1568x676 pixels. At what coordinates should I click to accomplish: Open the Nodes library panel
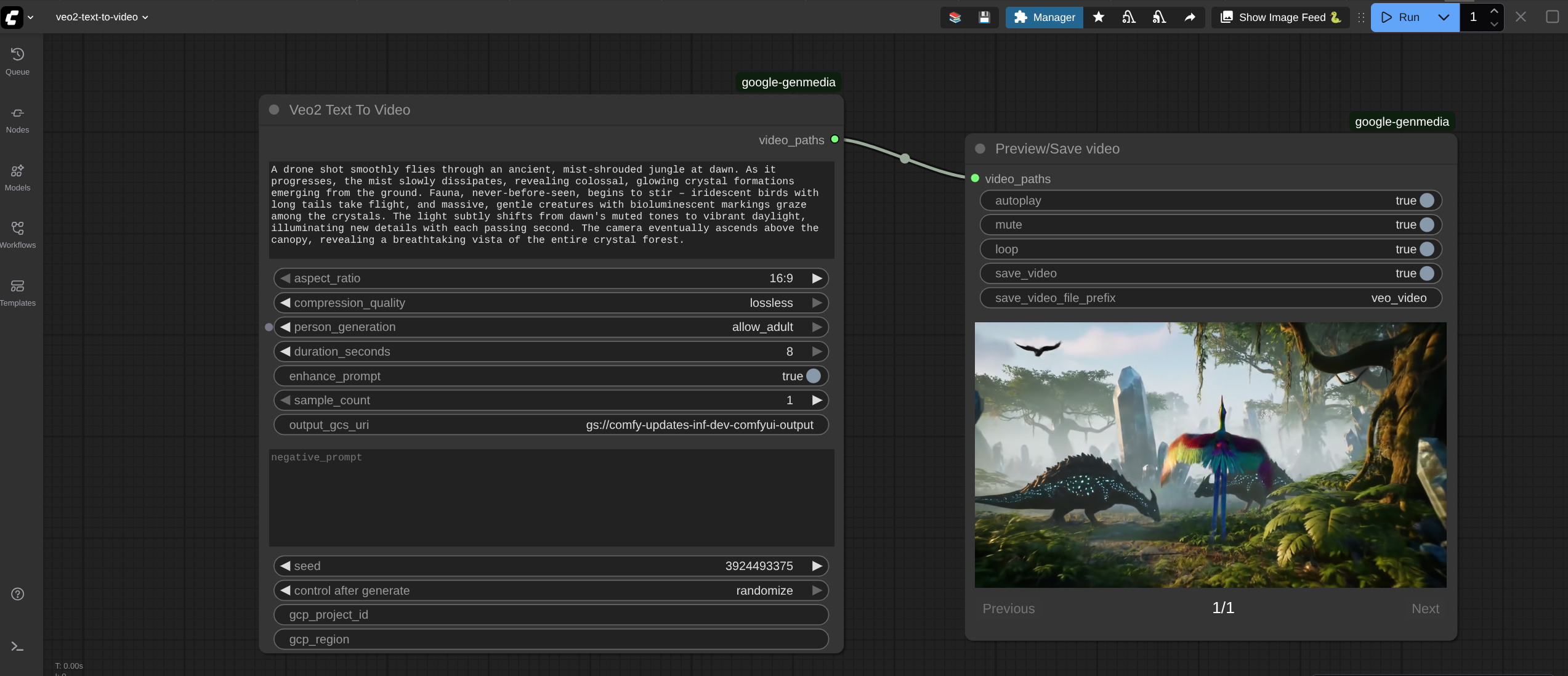17,120
